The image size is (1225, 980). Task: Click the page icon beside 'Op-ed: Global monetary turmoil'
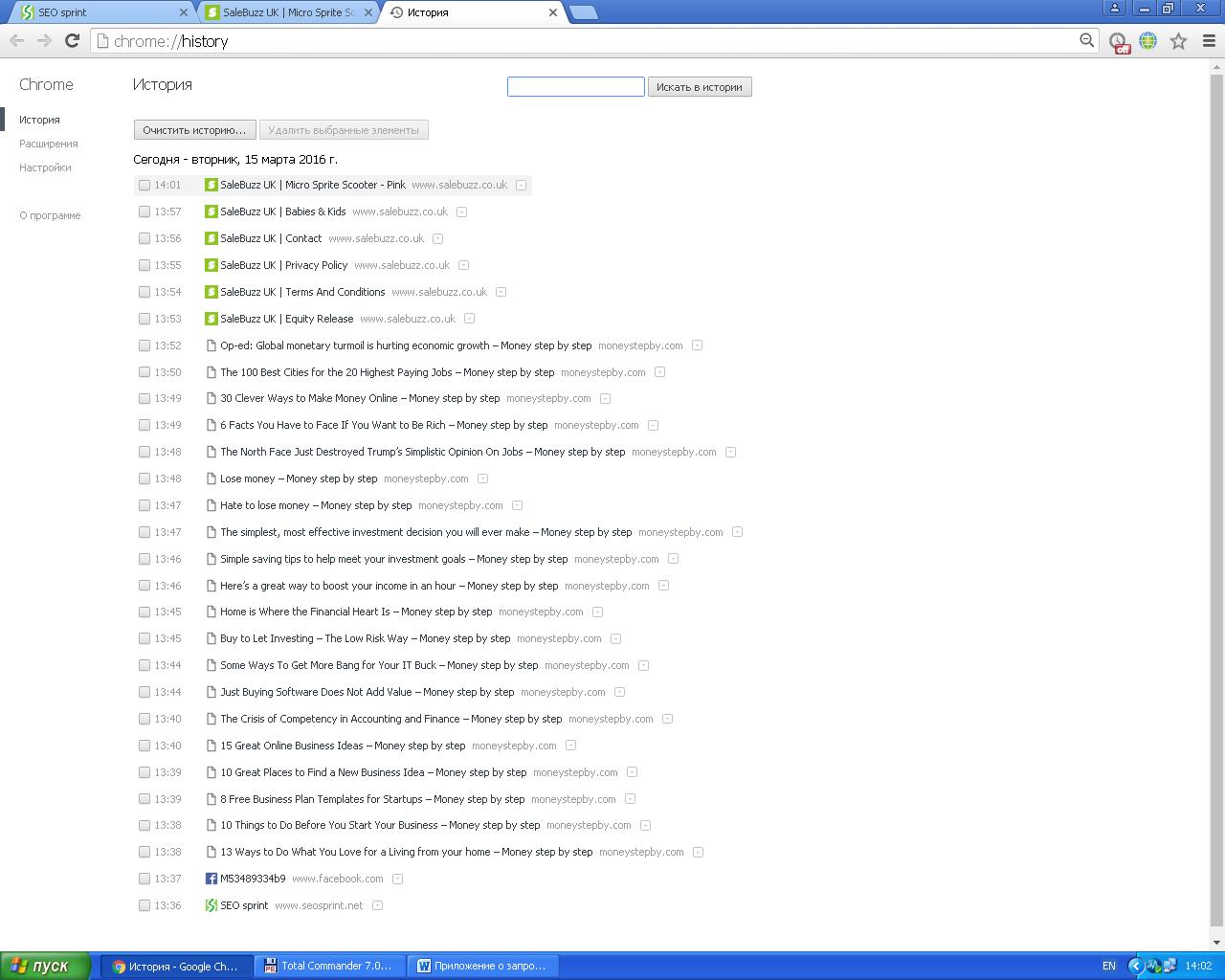tap(212, 345)
